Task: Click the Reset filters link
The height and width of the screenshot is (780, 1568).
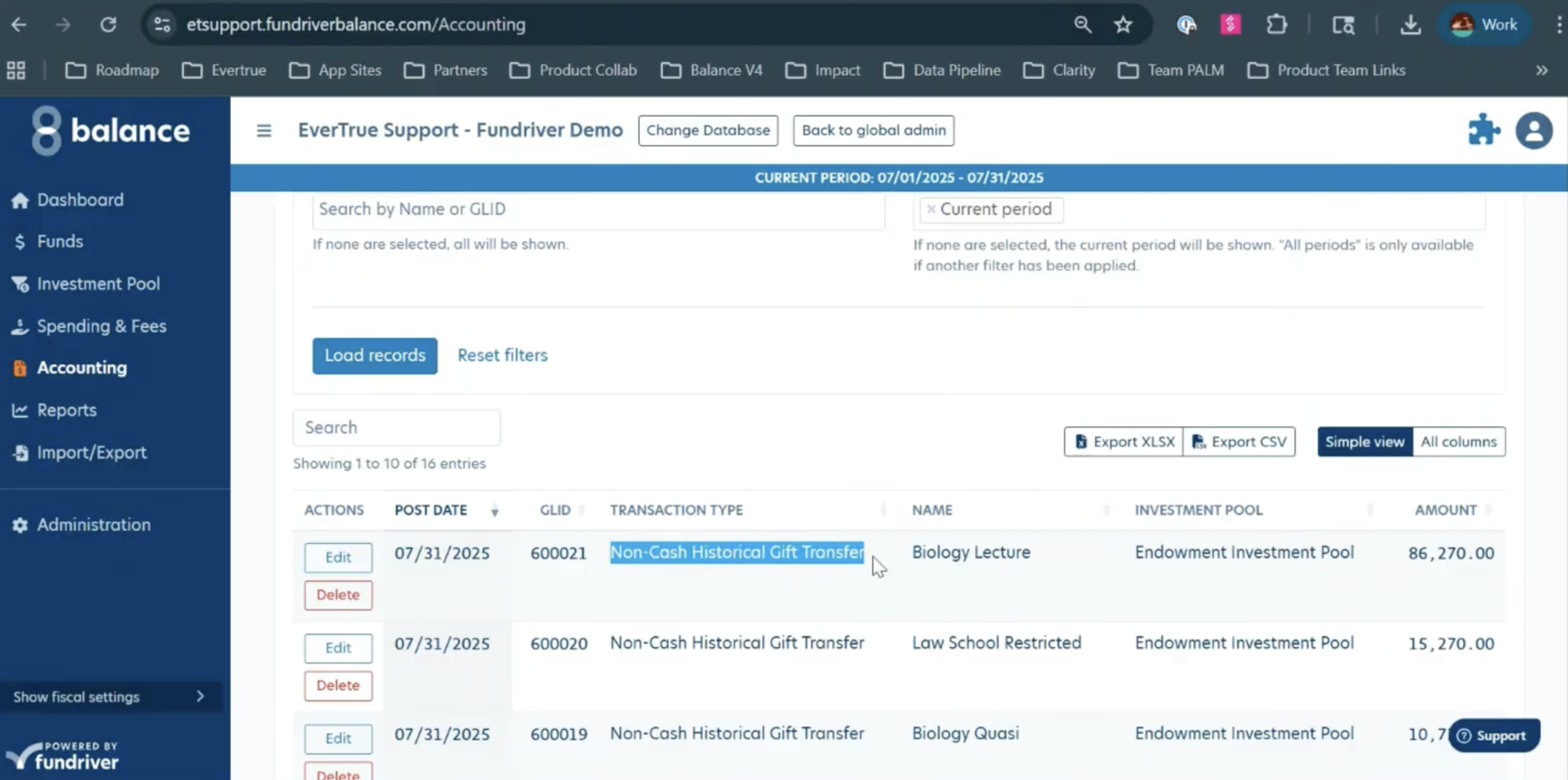Action: 502,355
